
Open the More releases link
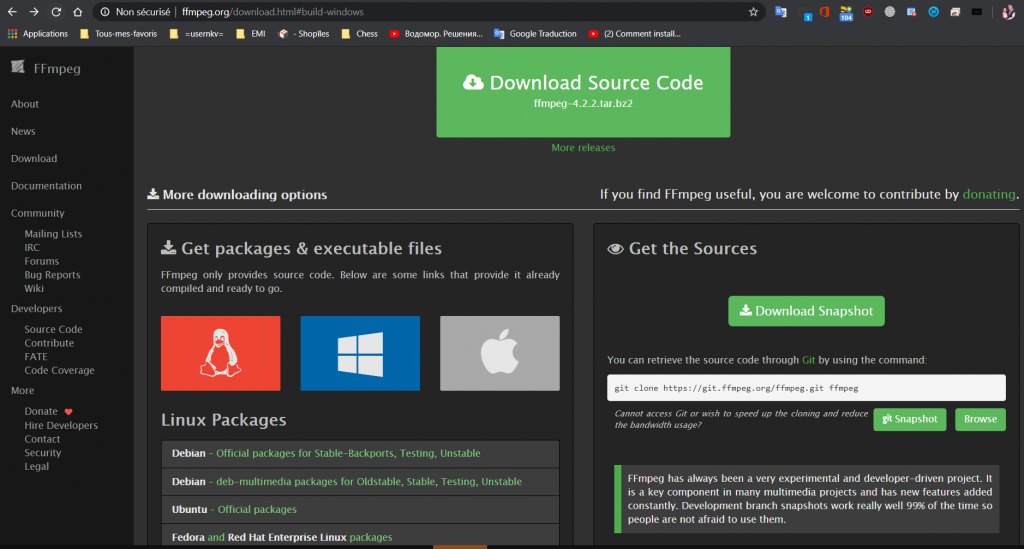tap(583, 148)
